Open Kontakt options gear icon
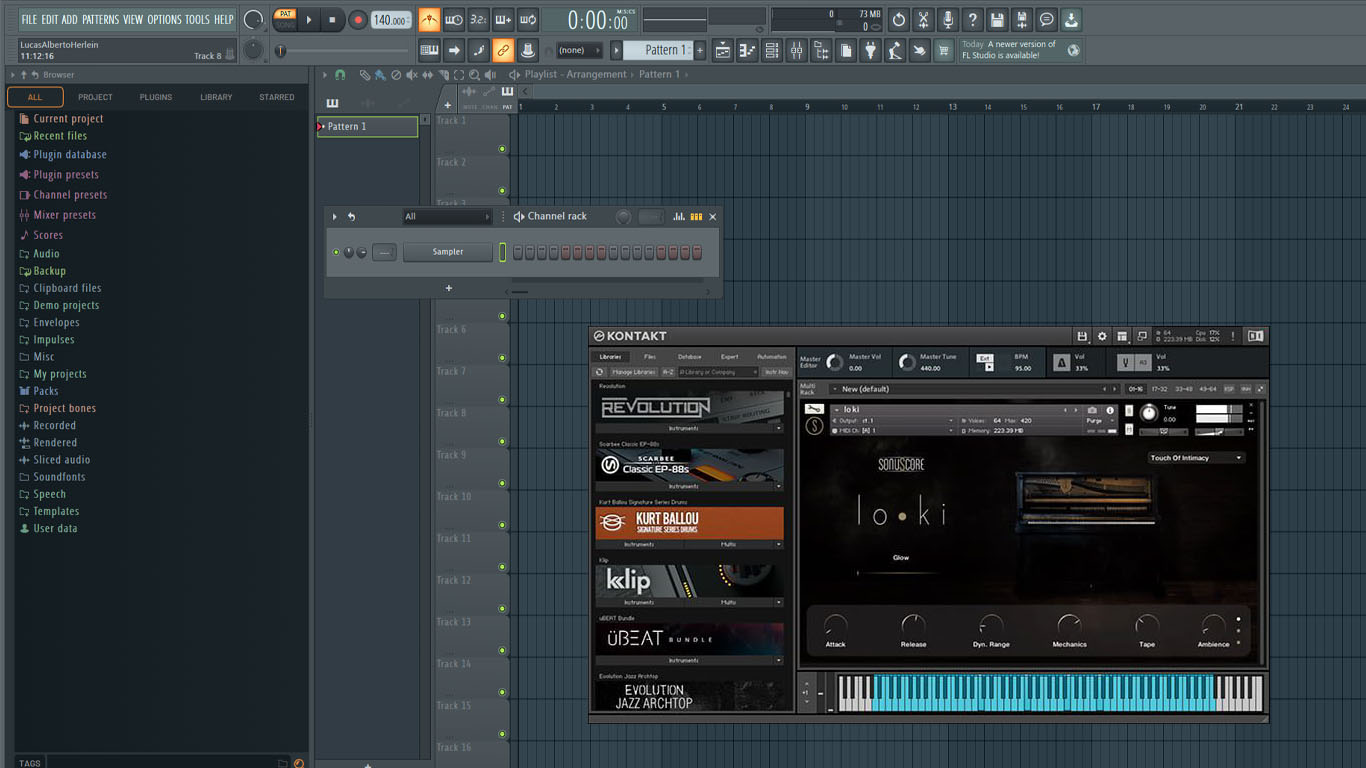 1102,336
